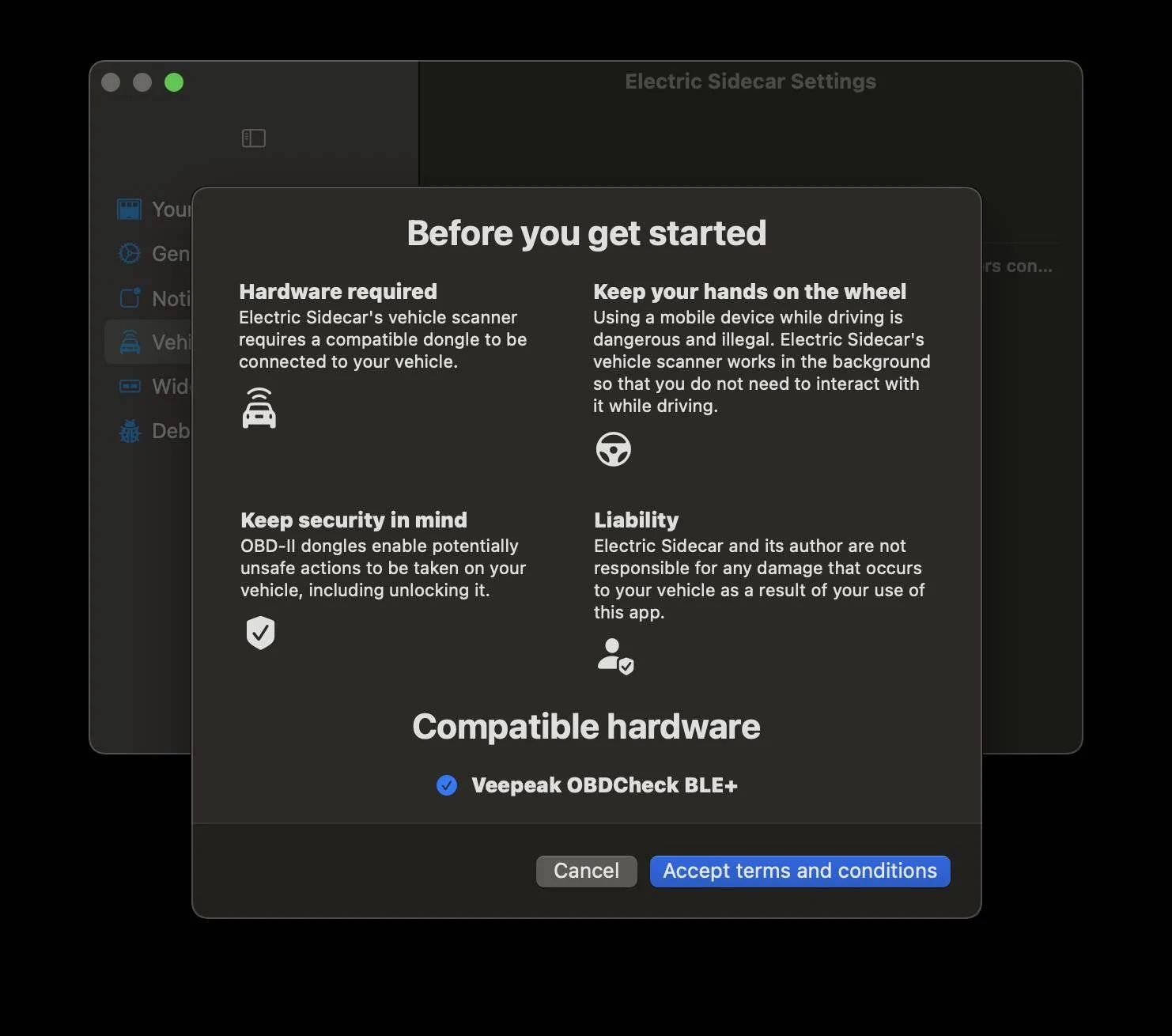Viewport: 1172px width, 1036px height.
Task: Cancel the getting started dialog
Action: (586, 871)
